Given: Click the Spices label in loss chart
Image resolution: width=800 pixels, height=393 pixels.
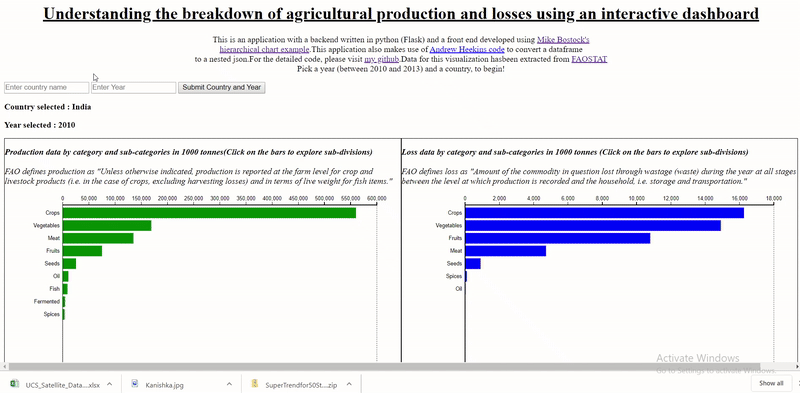Looking at the screenshot, I should pyautogui.click(x=454, y=276).
